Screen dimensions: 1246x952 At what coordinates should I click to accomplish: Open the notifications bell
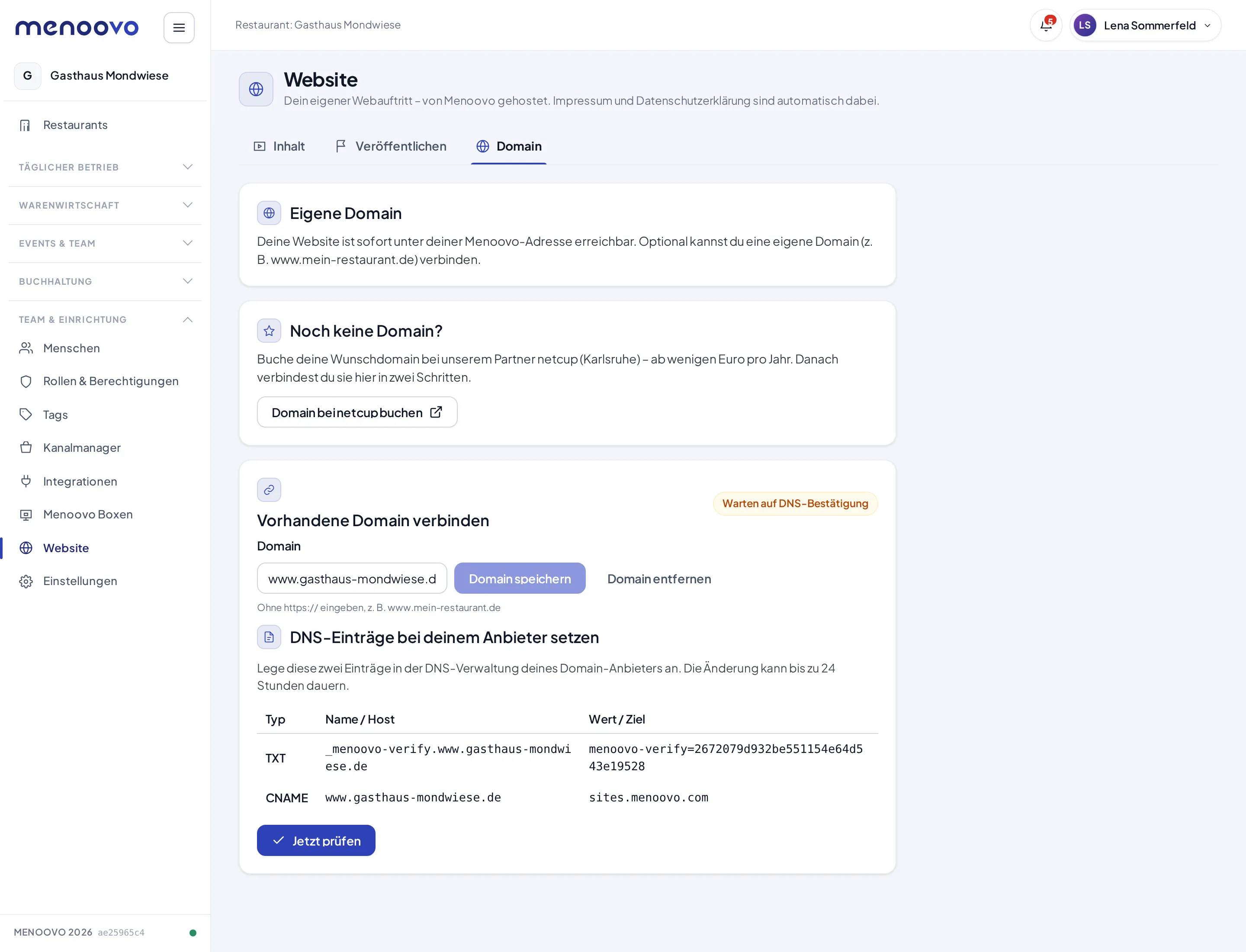(1045, 25)
